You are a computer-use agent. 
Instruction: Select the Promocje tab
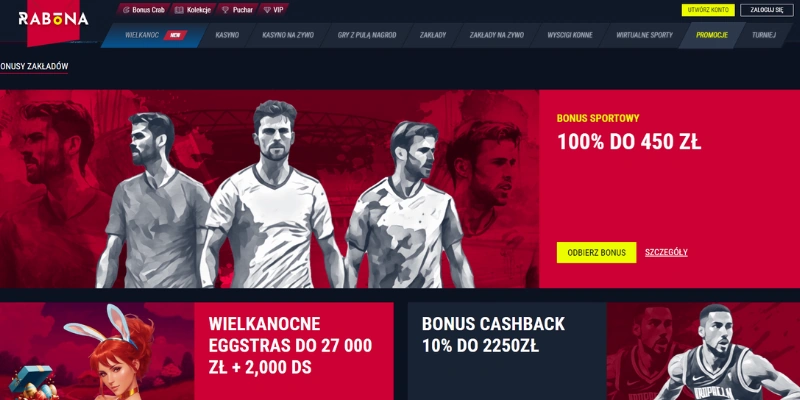pos(712,35)
